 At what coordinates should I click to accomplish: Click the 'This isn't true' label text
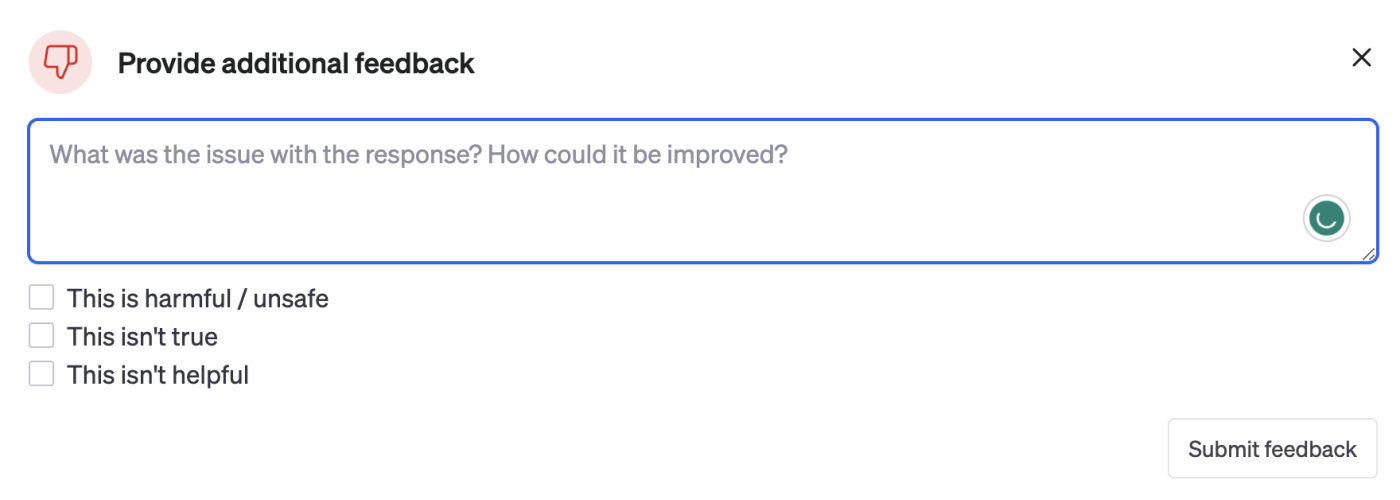point(142,337)
